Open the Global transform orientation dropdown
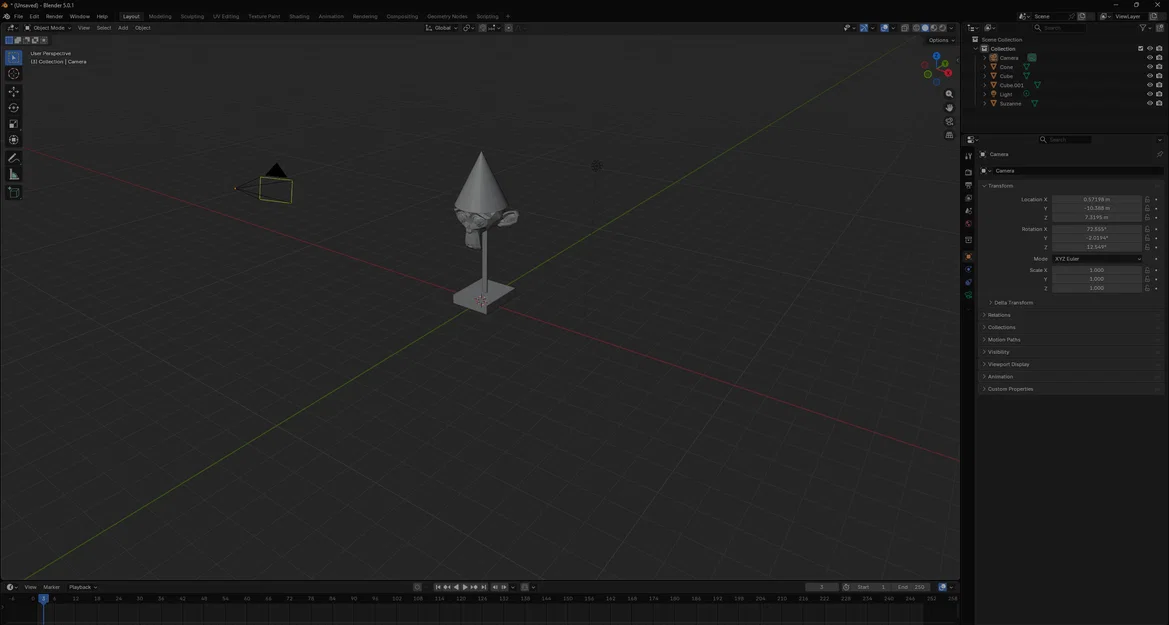The height and width of the screenshot is (625, 1169). coord(441,28)
